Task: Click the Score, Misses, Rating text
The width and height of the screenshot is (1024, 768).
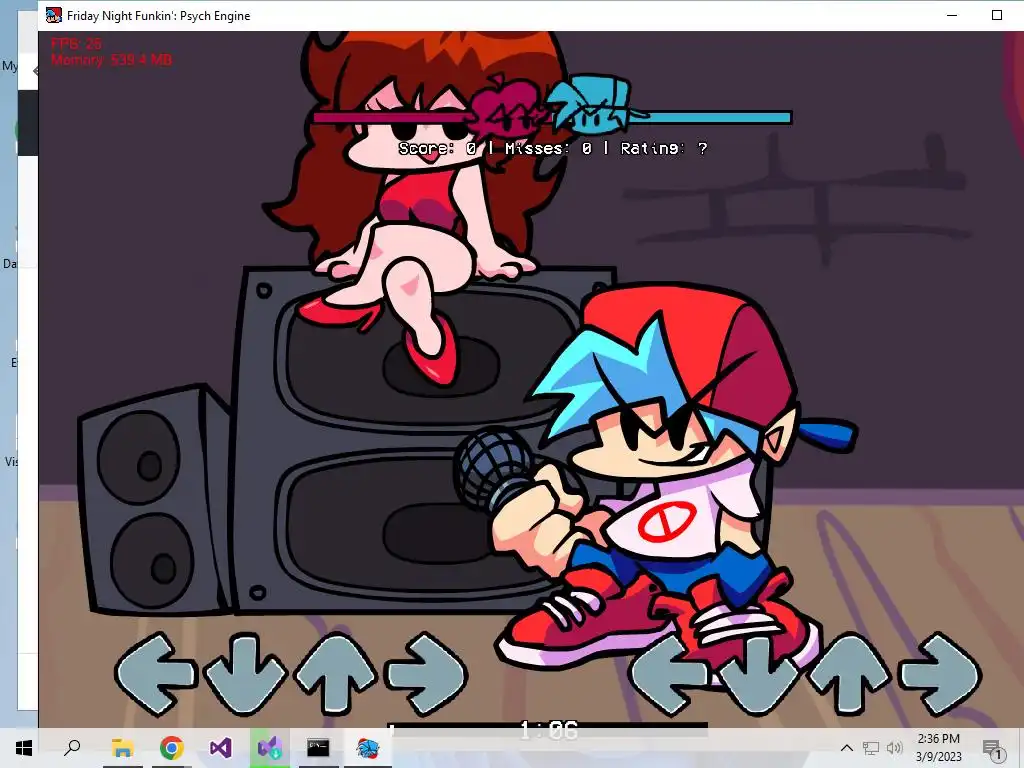Action: pos(552,148)
